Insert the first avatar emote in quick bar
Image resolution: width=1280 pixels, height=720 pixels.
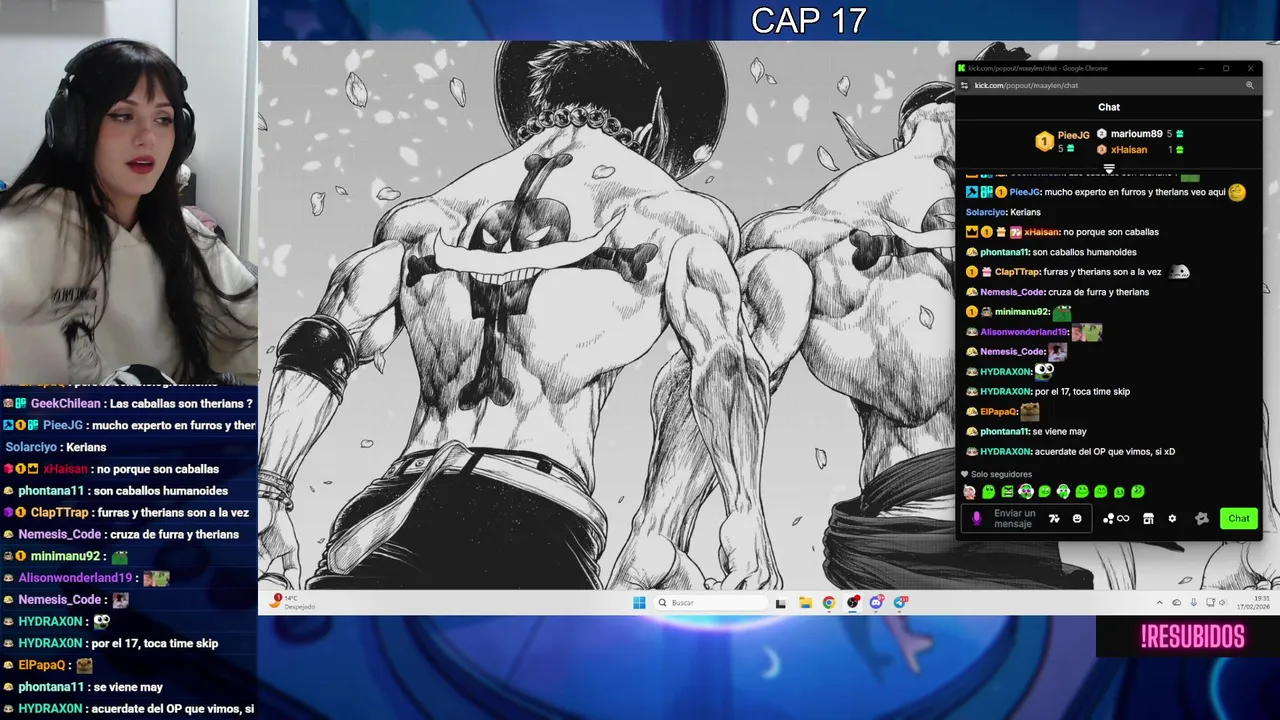[969, 491]
